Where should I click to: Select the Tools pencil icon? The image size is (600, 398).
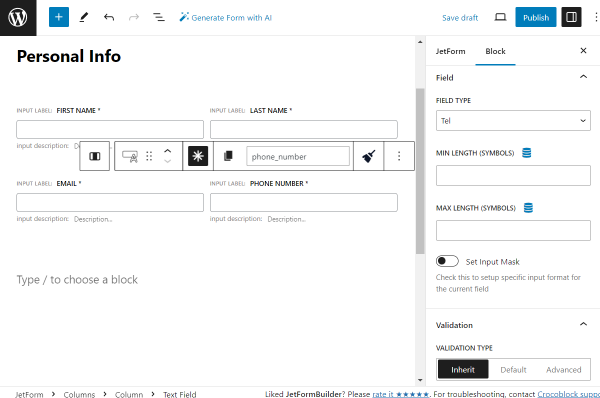pyautogui.click(x=84, y=17)
